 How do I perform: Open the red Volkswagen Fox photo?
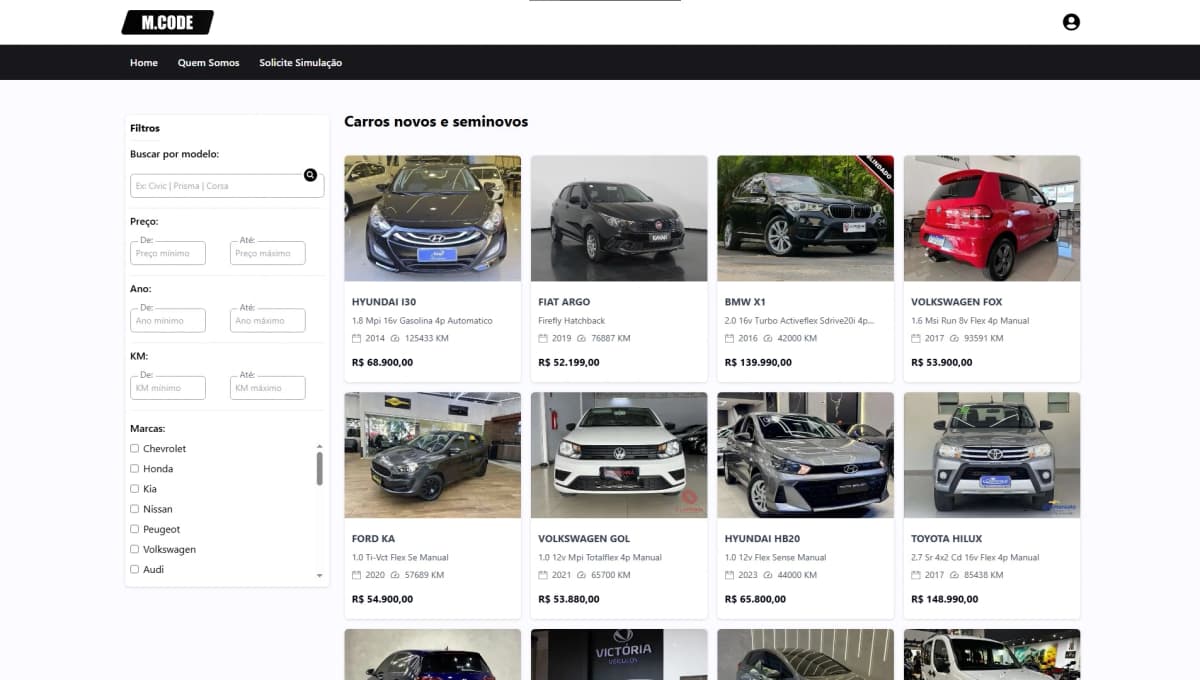(x=992, y=218)
